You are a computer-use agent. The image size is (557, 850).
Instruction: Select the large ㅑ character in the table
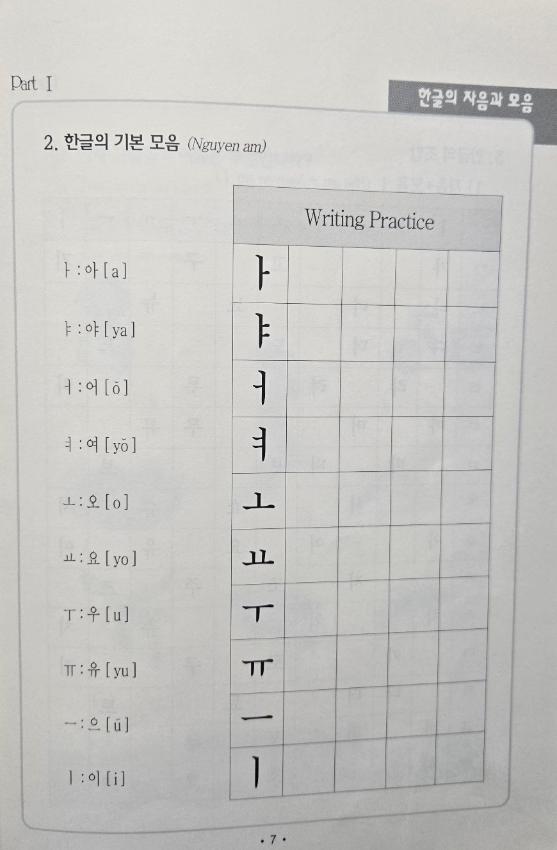coord(262,332)
